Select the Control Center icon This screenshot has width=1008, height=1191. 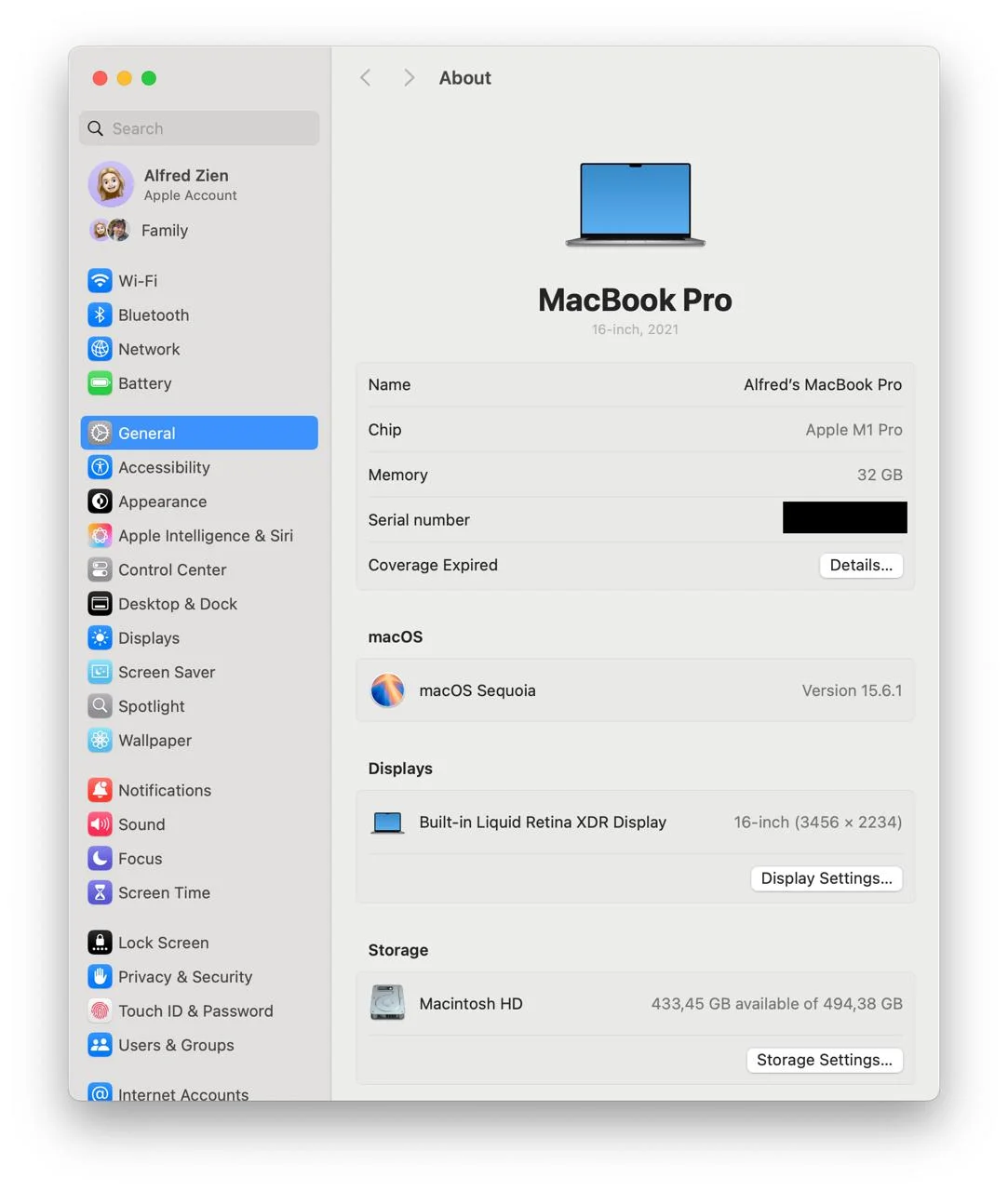pos(100,569)
